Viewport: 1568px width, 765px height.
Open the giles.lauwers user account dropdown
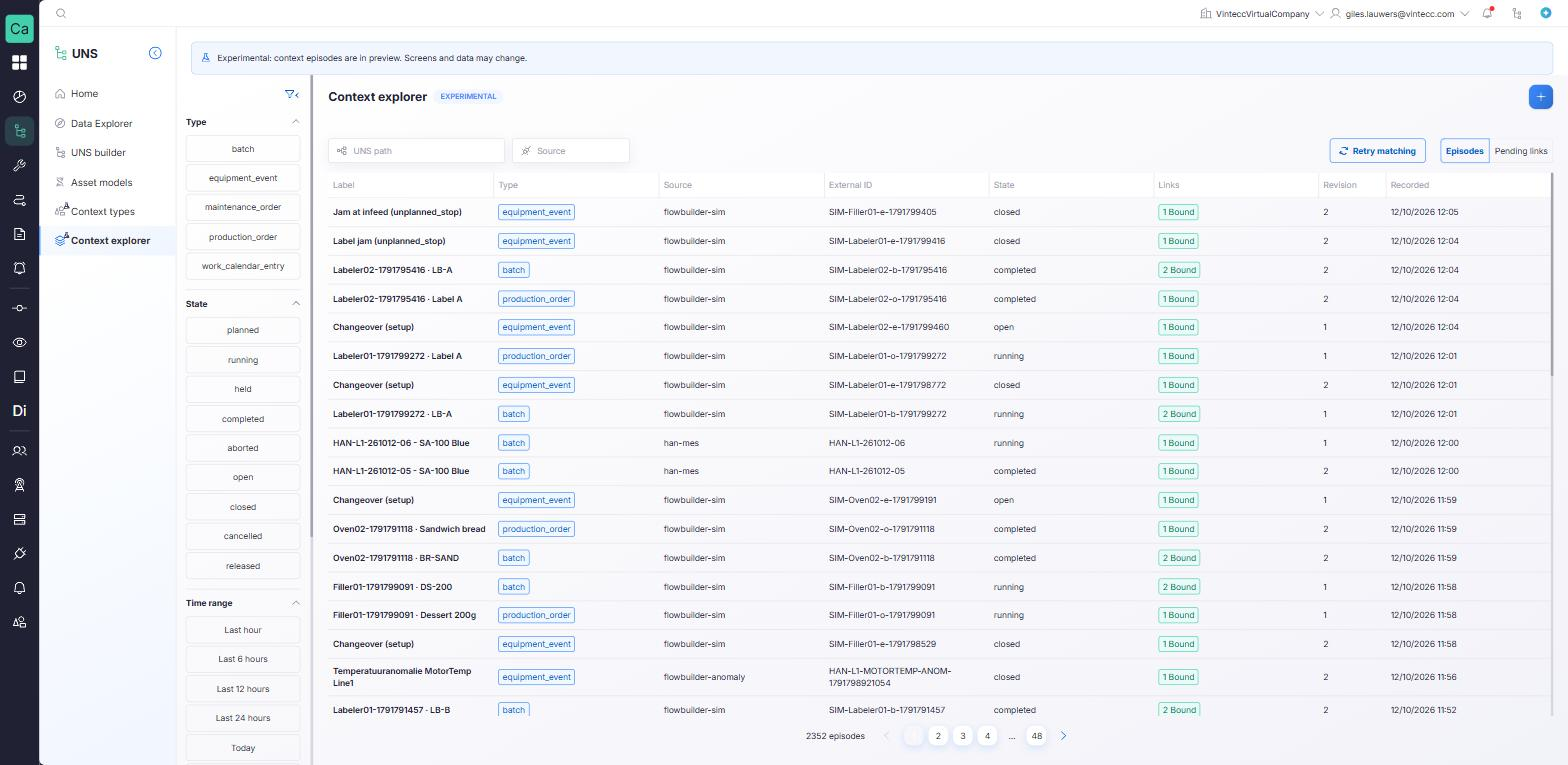1400,14
